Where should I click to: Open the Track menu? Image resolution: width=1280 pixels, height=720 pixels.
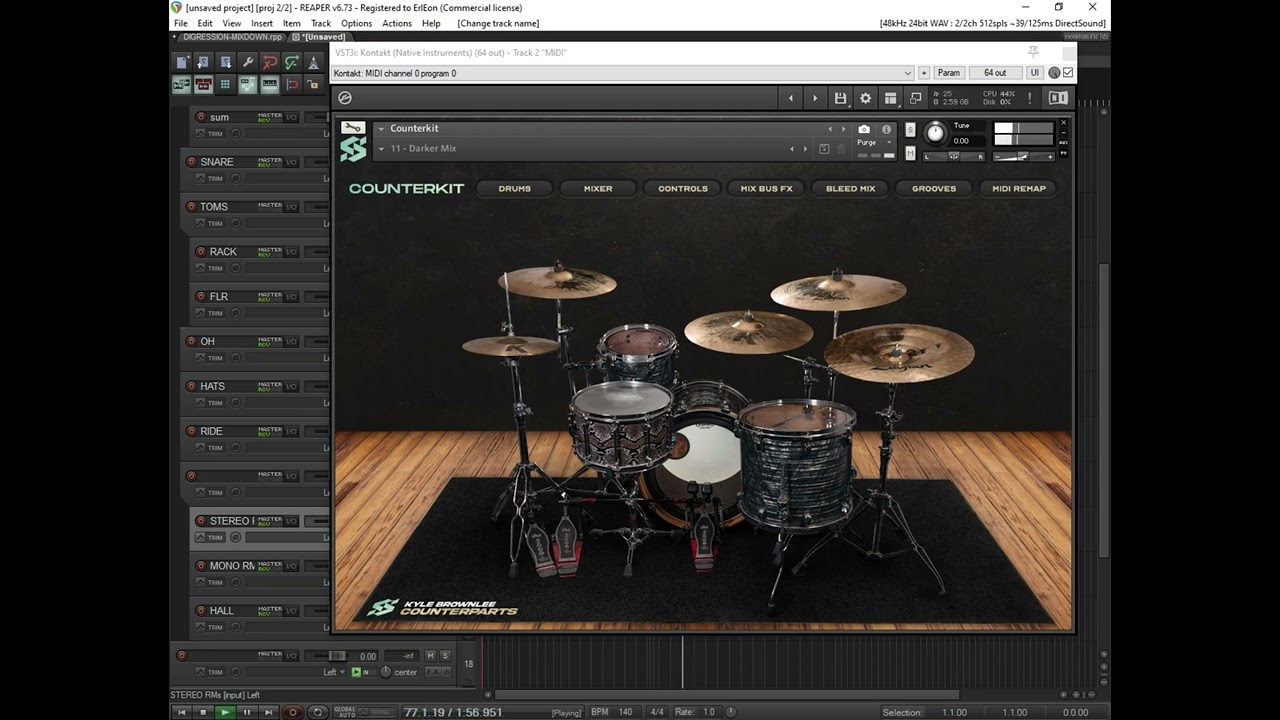pyautogui.click(x=321, y=23)
